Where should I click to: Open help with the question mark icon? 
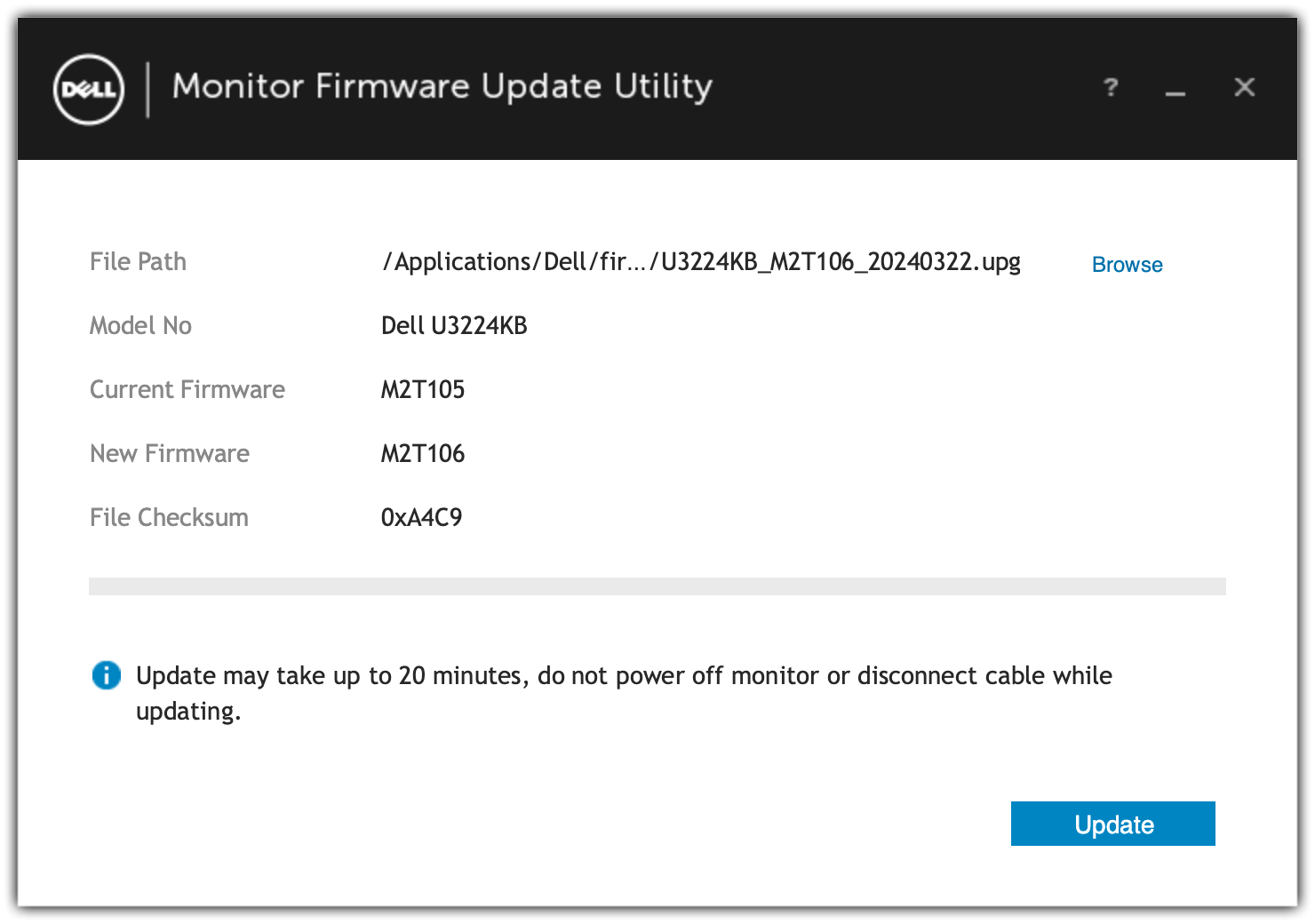(1111, 87)
